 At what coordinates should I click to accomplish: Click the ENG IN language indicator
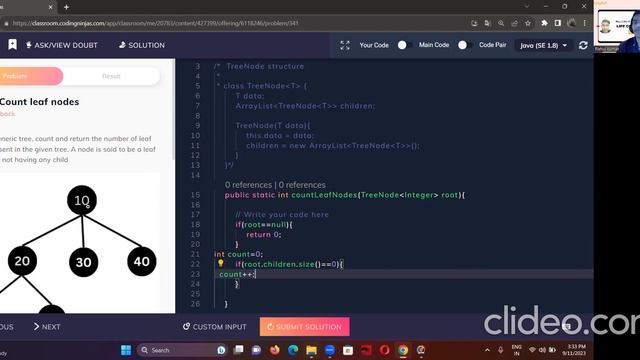[516, 350]
